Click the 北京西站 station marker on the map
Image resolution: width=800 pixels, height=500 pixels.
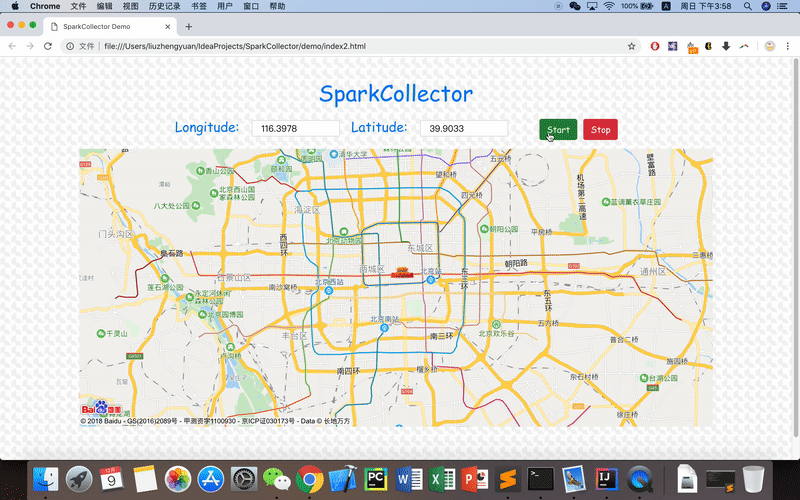tap(329, 290)
